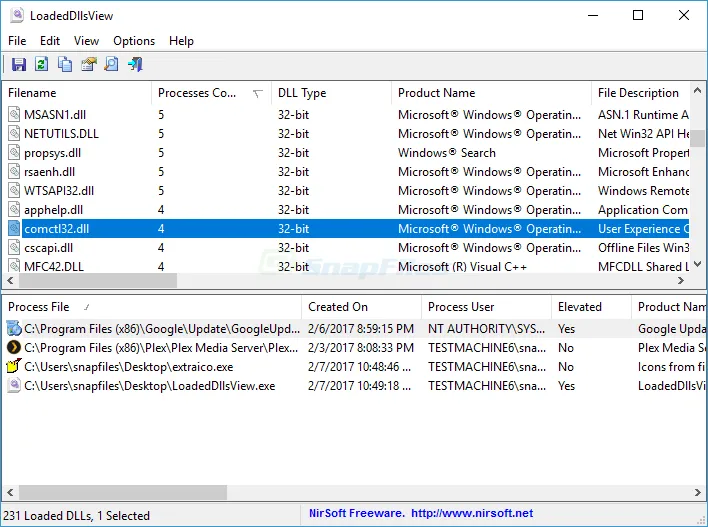Sort by the upper Product Name column header
This screenshot has height=527, width=708.
(491, 93)
